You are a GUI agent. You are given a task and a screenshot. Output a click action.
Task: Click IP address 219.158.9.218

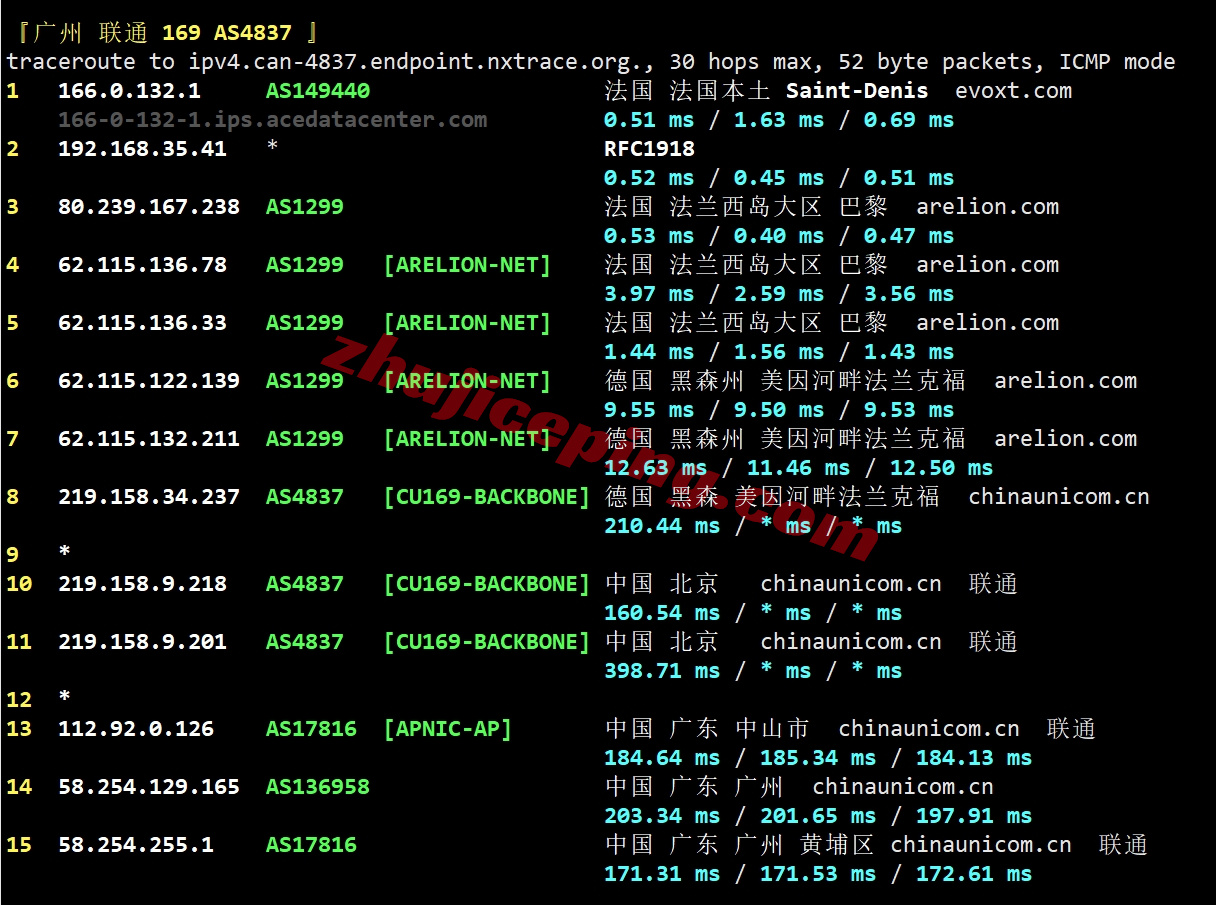[x=142, y=584]
